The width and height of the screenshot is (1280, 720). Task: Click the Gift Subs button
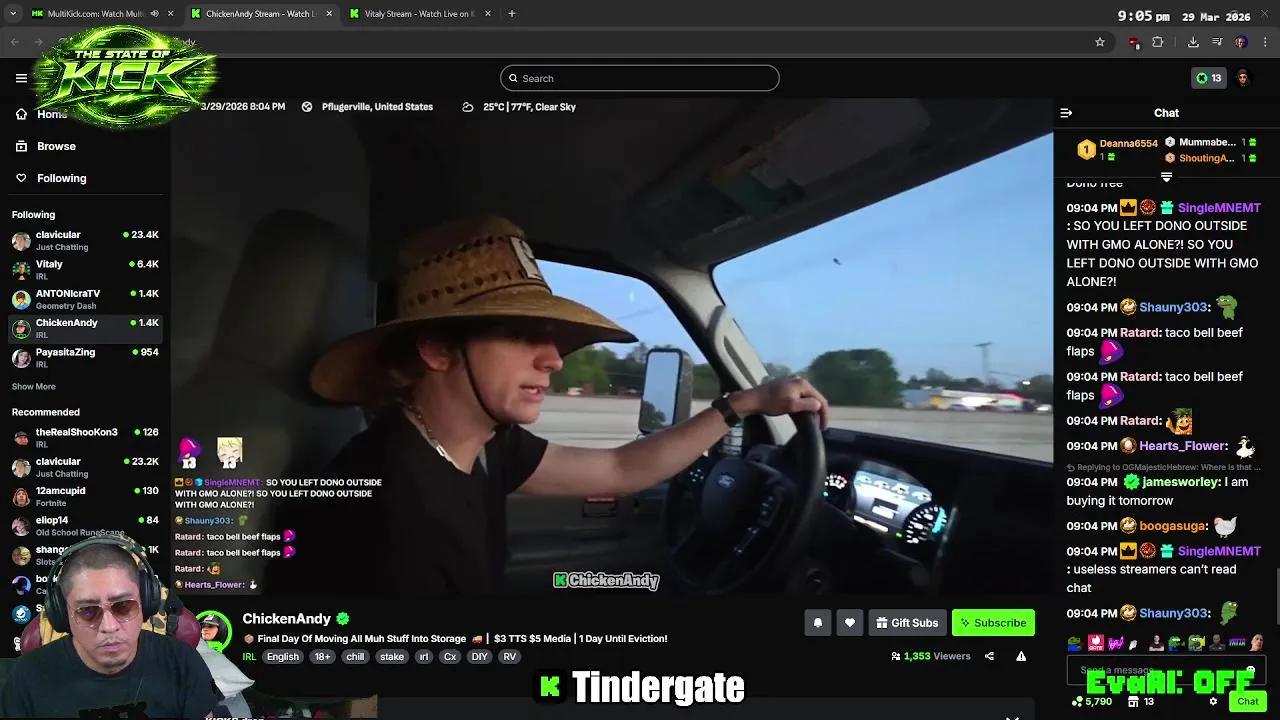[907, 623]
